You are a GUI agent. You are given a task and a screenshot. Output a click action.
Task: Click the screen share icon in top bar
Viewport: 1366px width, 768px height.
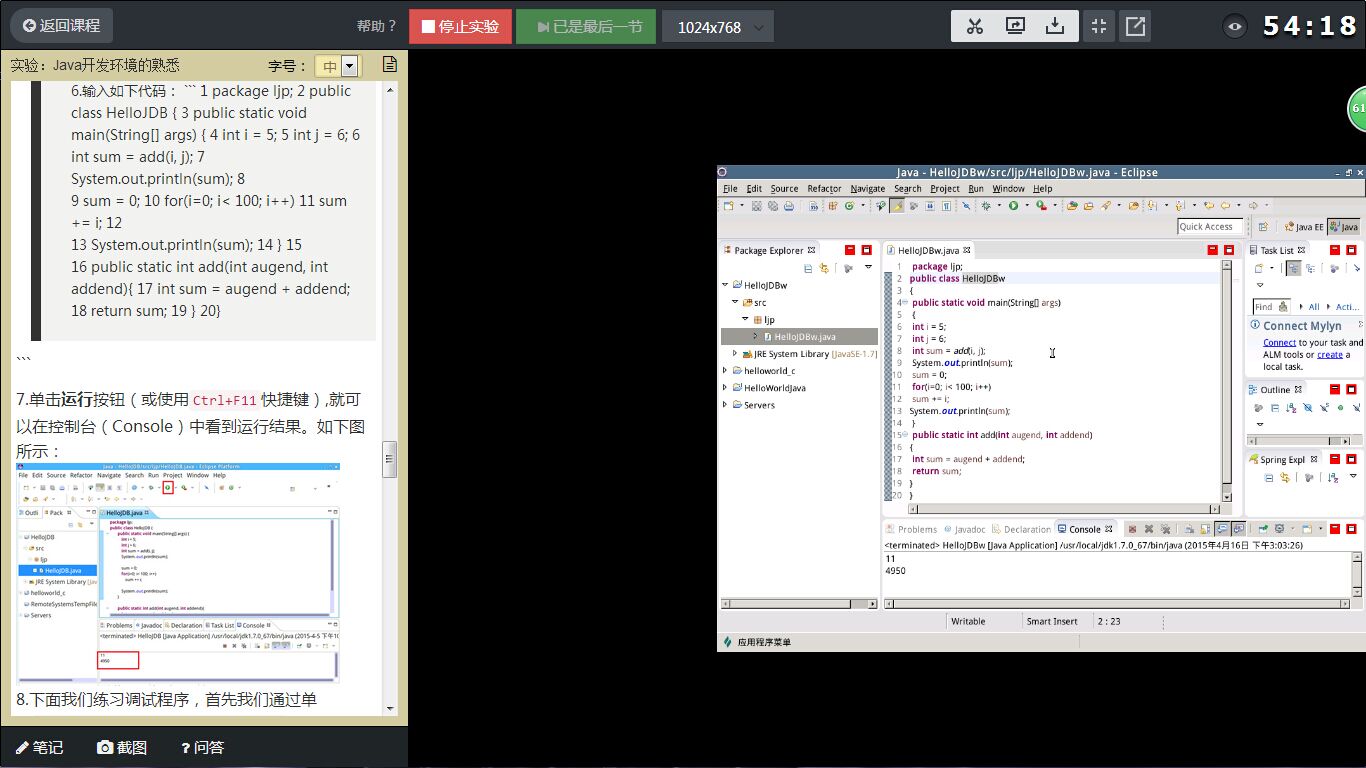(1015, 26)
